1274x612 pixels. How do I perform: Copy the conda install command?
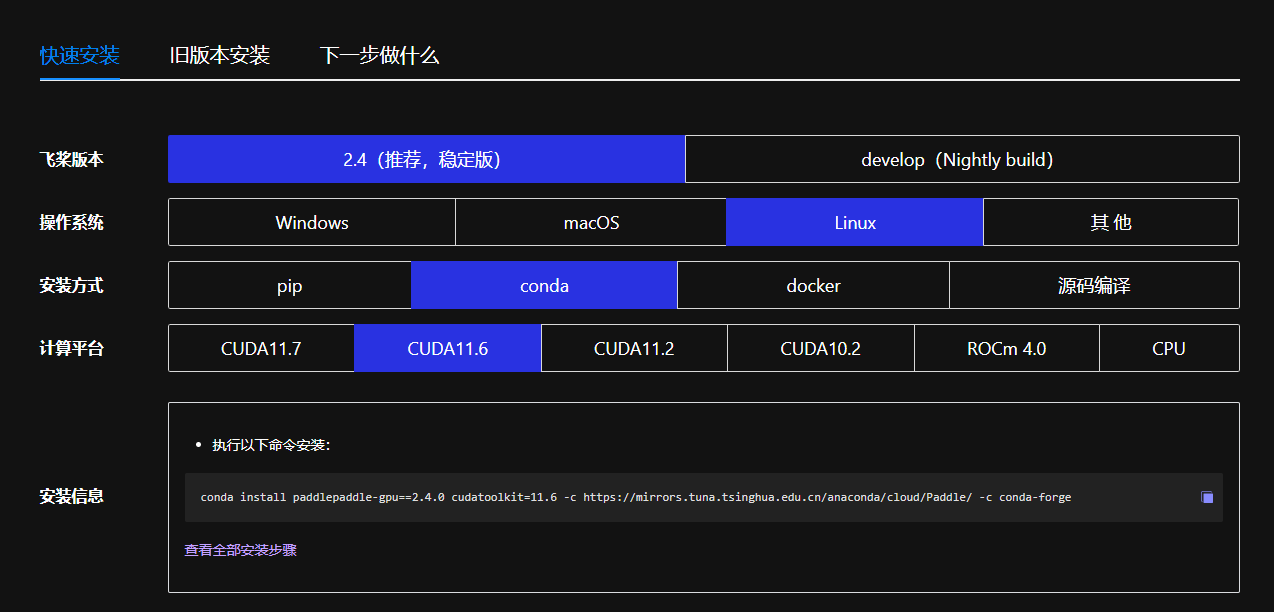[x=1207, y=497]
